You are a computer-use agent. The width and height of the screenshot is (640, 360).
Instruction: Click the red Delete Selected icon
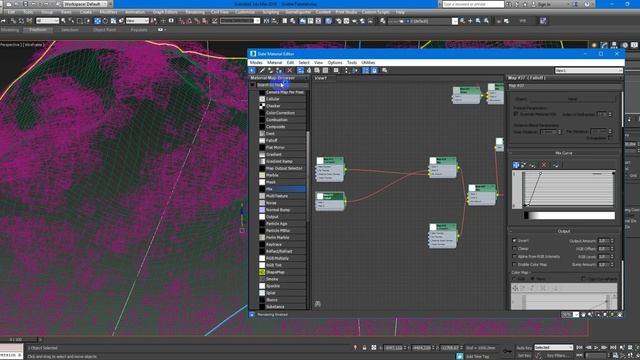290,71
